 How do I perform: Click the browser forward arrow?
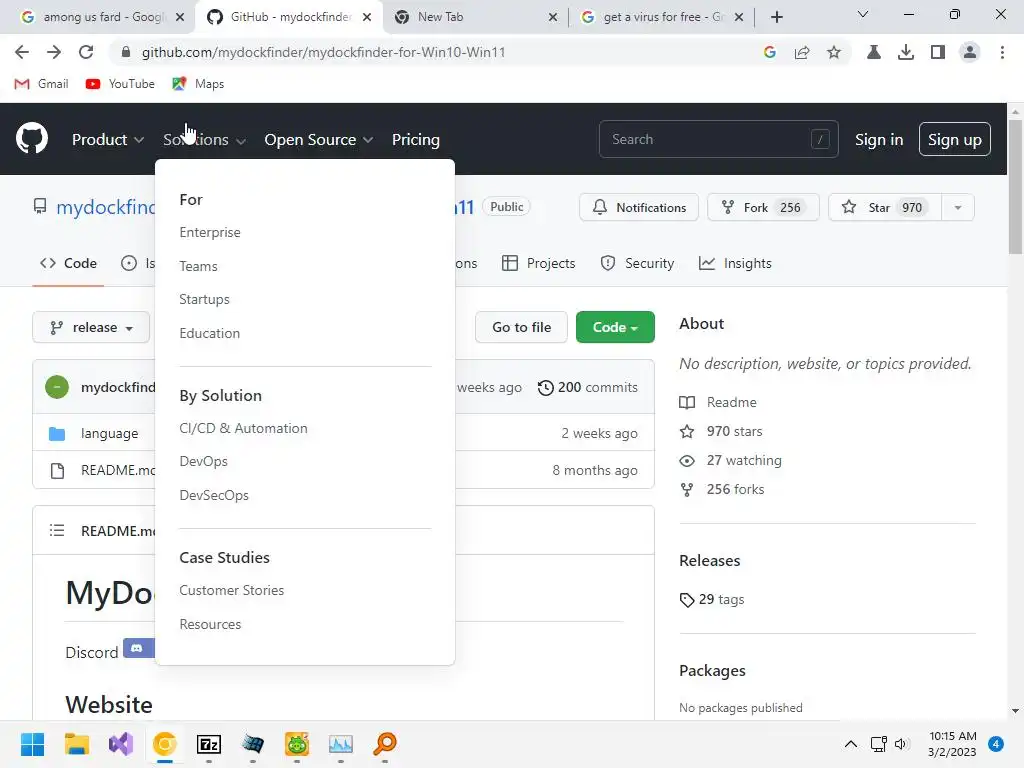click(x=54, y=52)
